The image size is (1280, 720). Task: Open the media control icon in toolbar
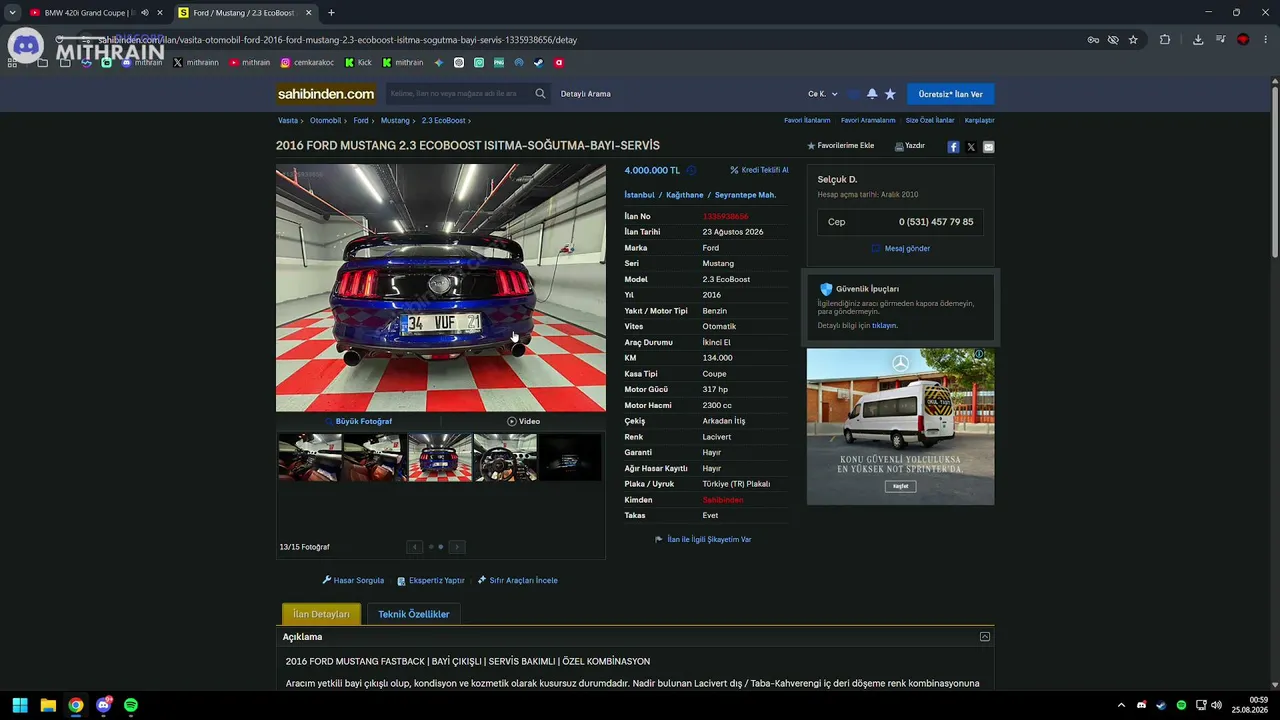[x=1221, y=40]
